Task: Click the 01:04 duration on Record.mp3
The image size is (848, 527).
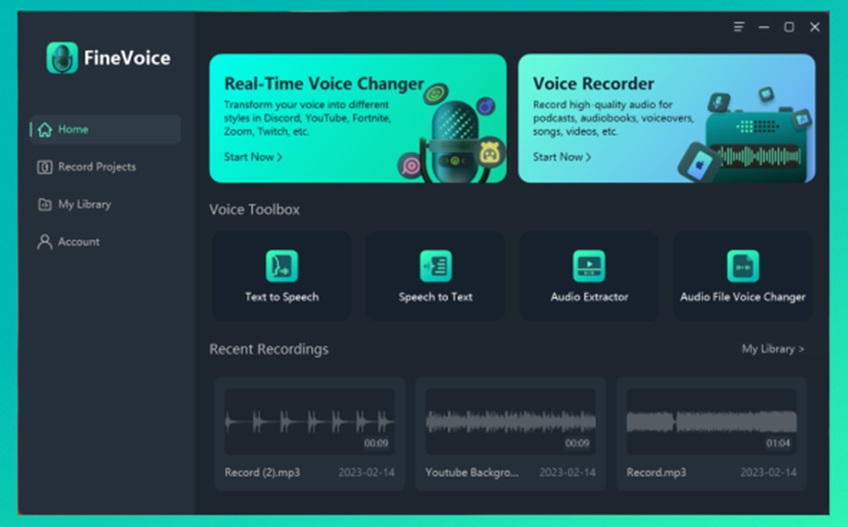Action: [x=778, y=443]
